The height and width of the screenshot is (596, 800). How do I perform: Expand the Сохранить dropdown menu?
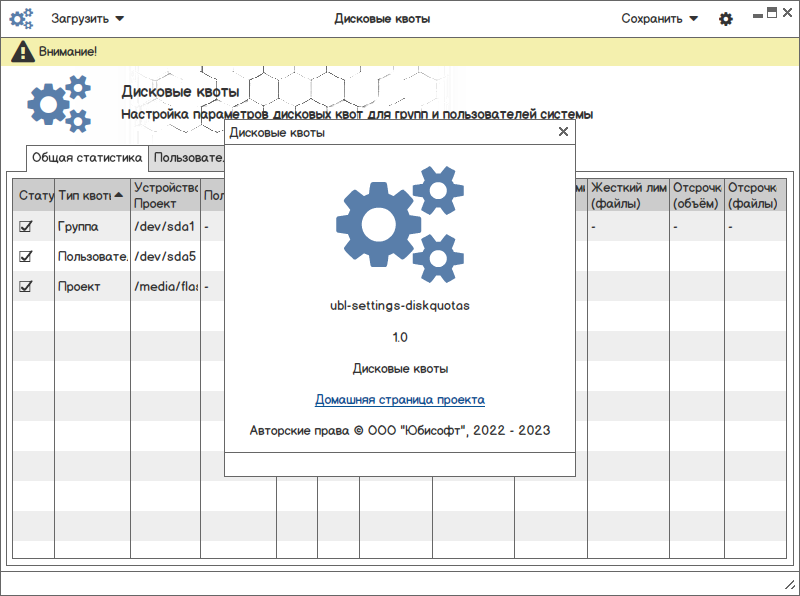tap(659, 19)
